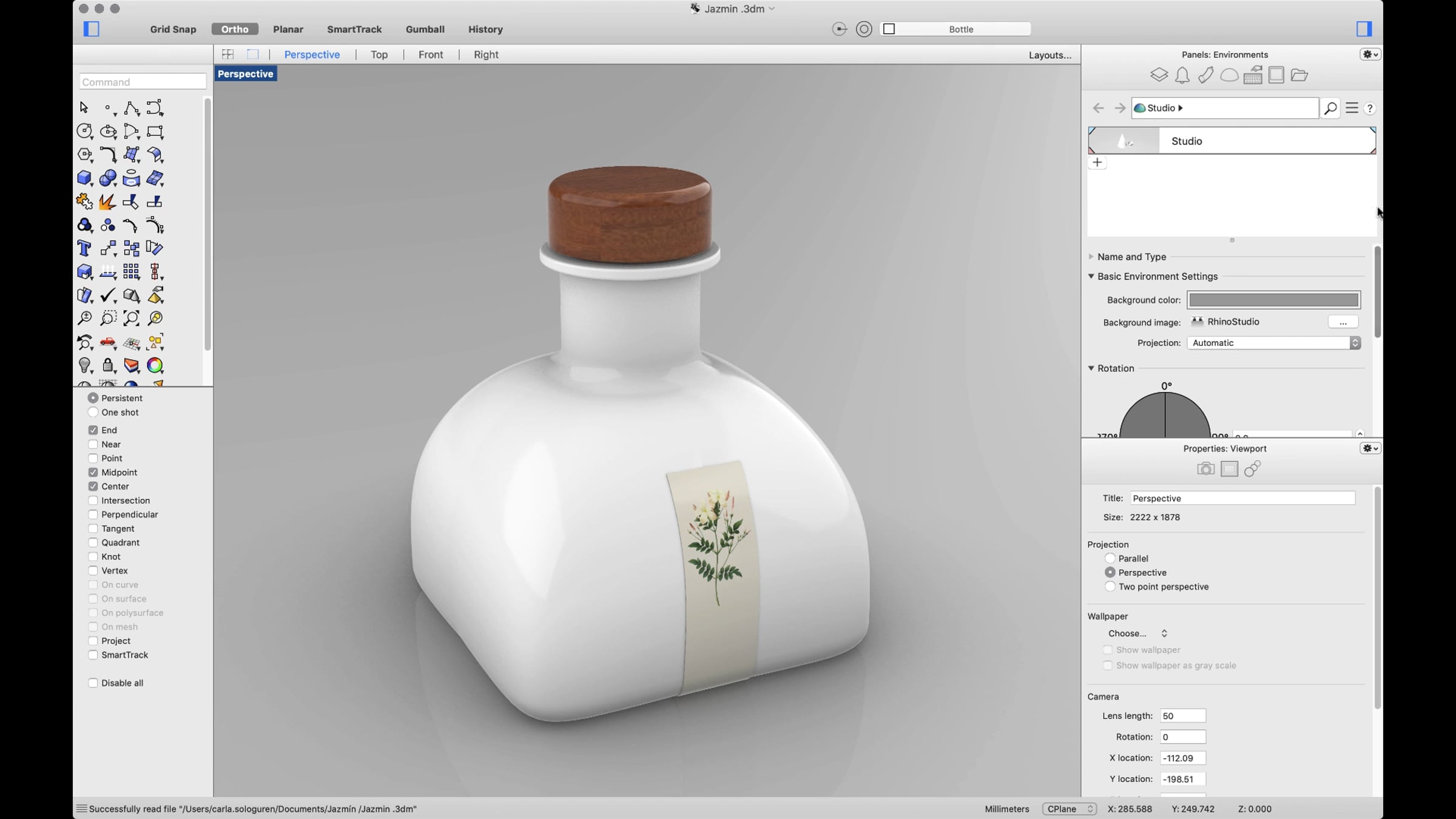Viewport: 1456px width, 819px height.
Task: Enable the Near object snap
Action: [93, 444]
